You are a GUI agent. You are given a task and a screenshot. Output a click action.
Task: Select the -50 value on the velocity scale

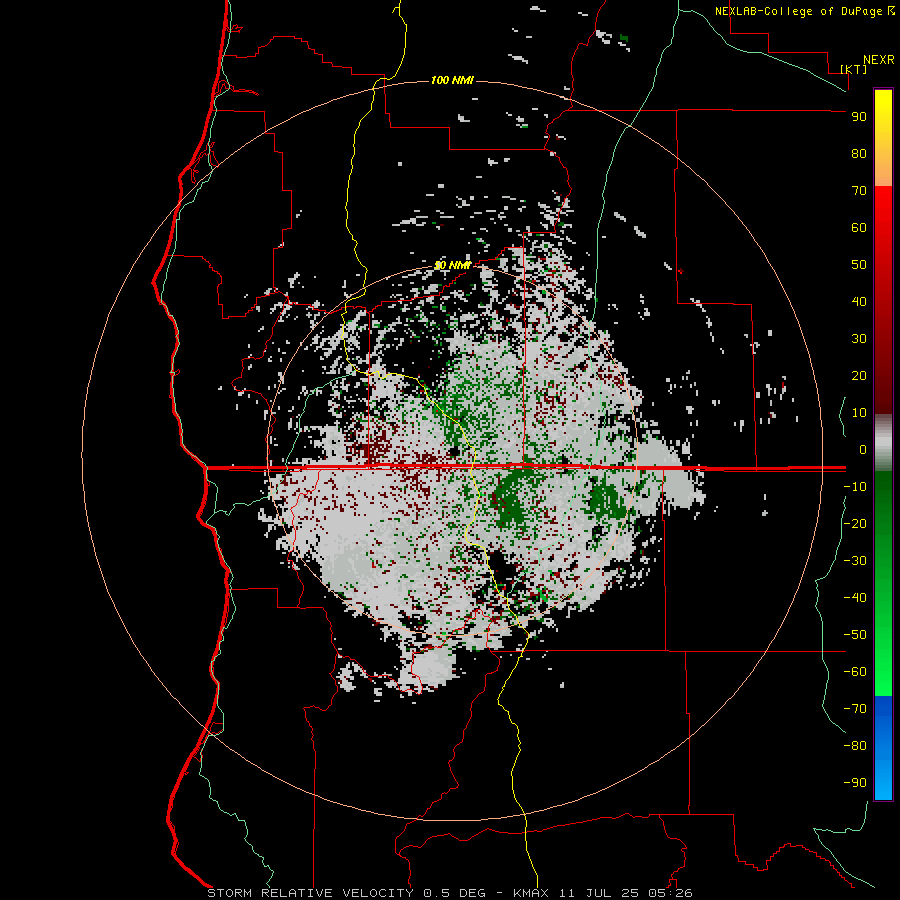(855, 635)
